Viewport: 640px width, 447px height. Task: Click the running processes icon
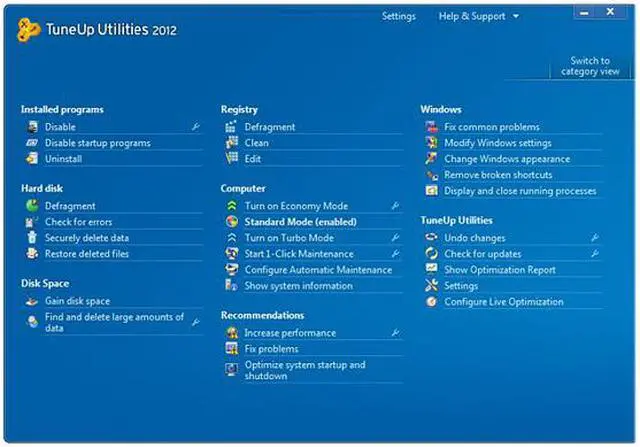point(431,191)
